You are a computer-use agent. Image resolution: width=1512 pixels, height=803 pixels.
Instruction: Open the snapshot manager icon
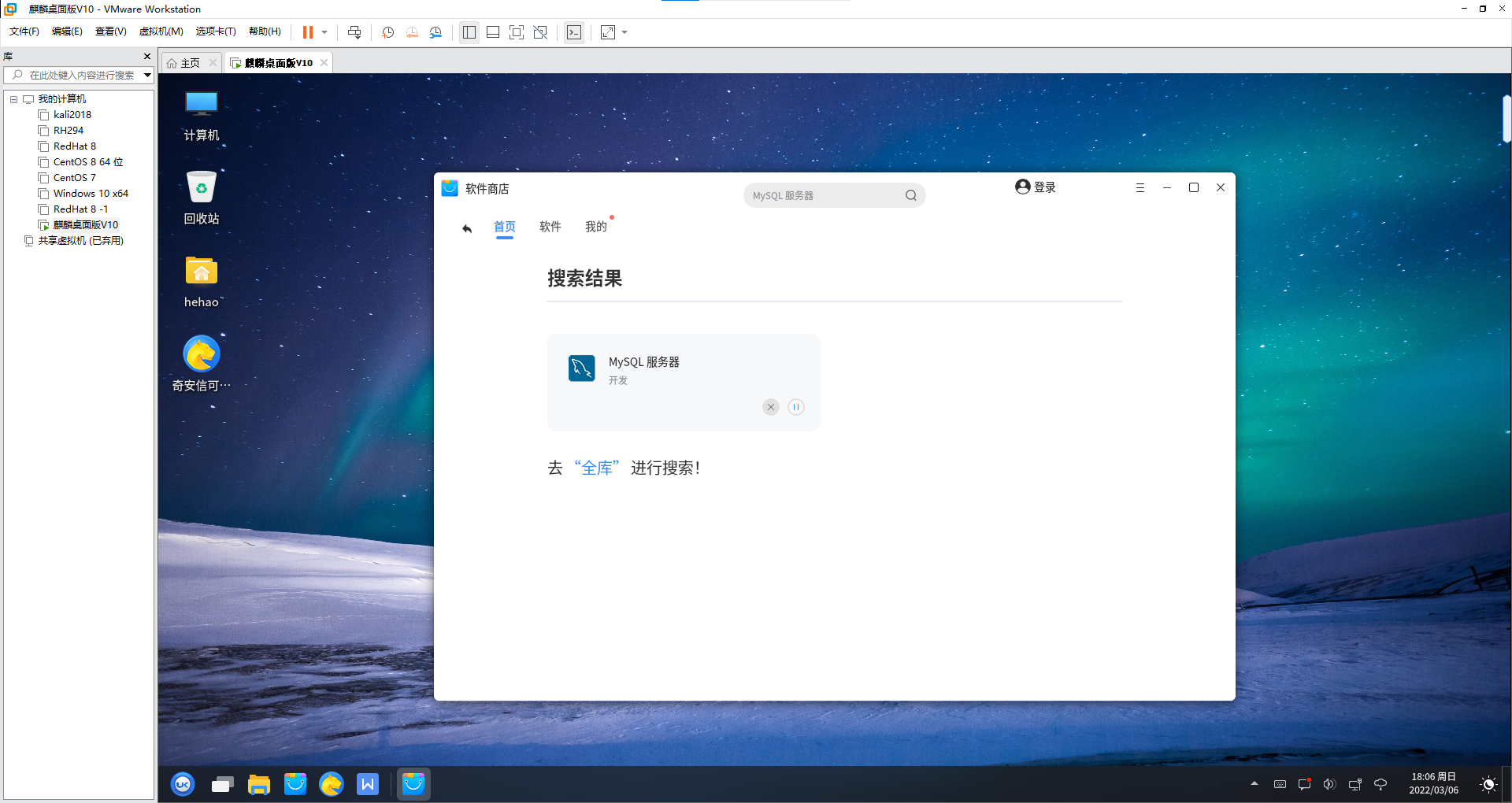[435, 32]
